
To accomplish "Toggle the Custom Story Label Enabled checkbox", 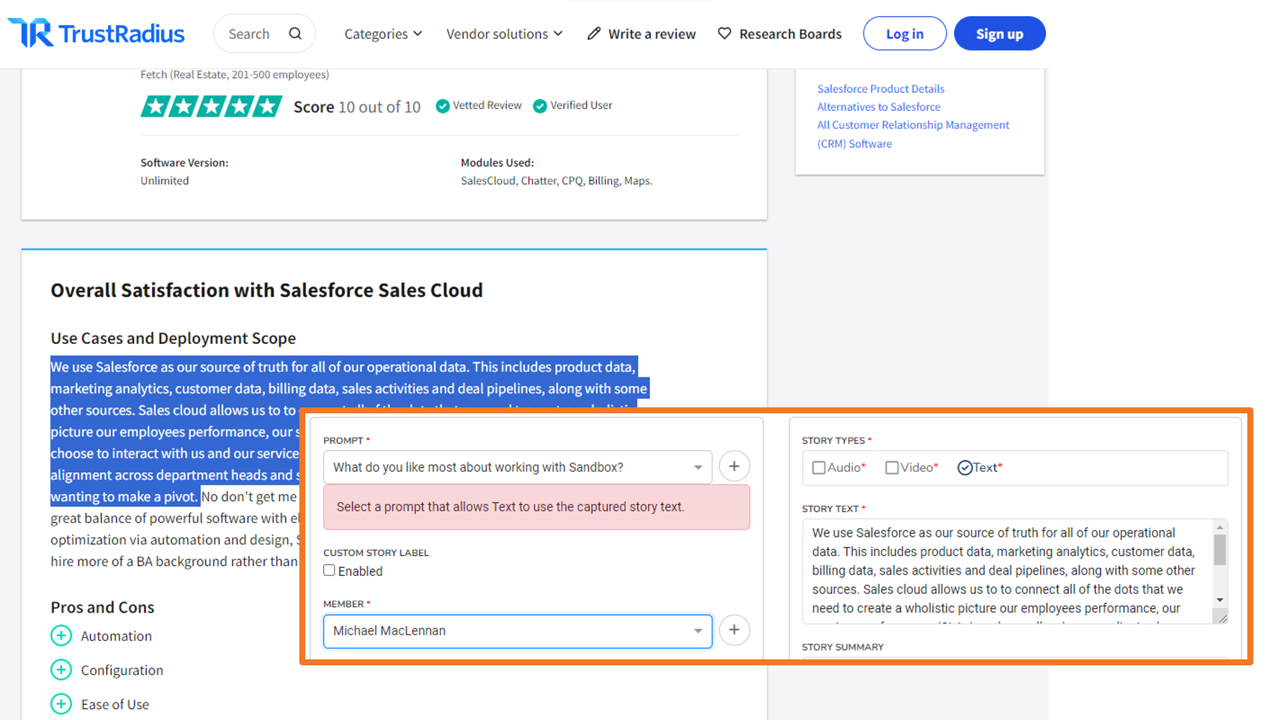I will click(x=329, y=571).
